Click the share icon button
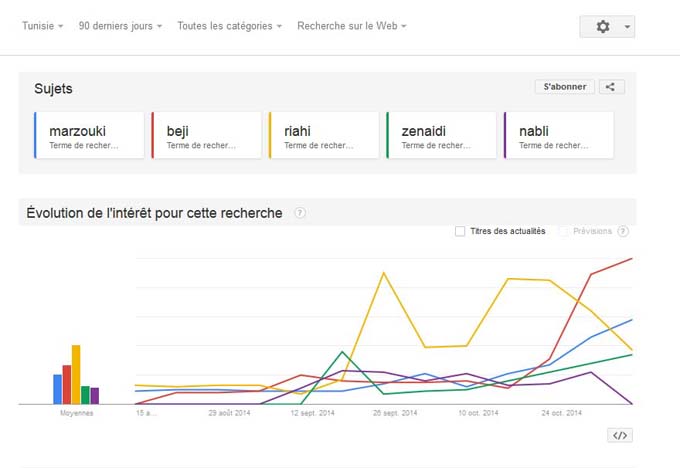Image resolution: width=680 pixels, height=468 pixels. 611,87
